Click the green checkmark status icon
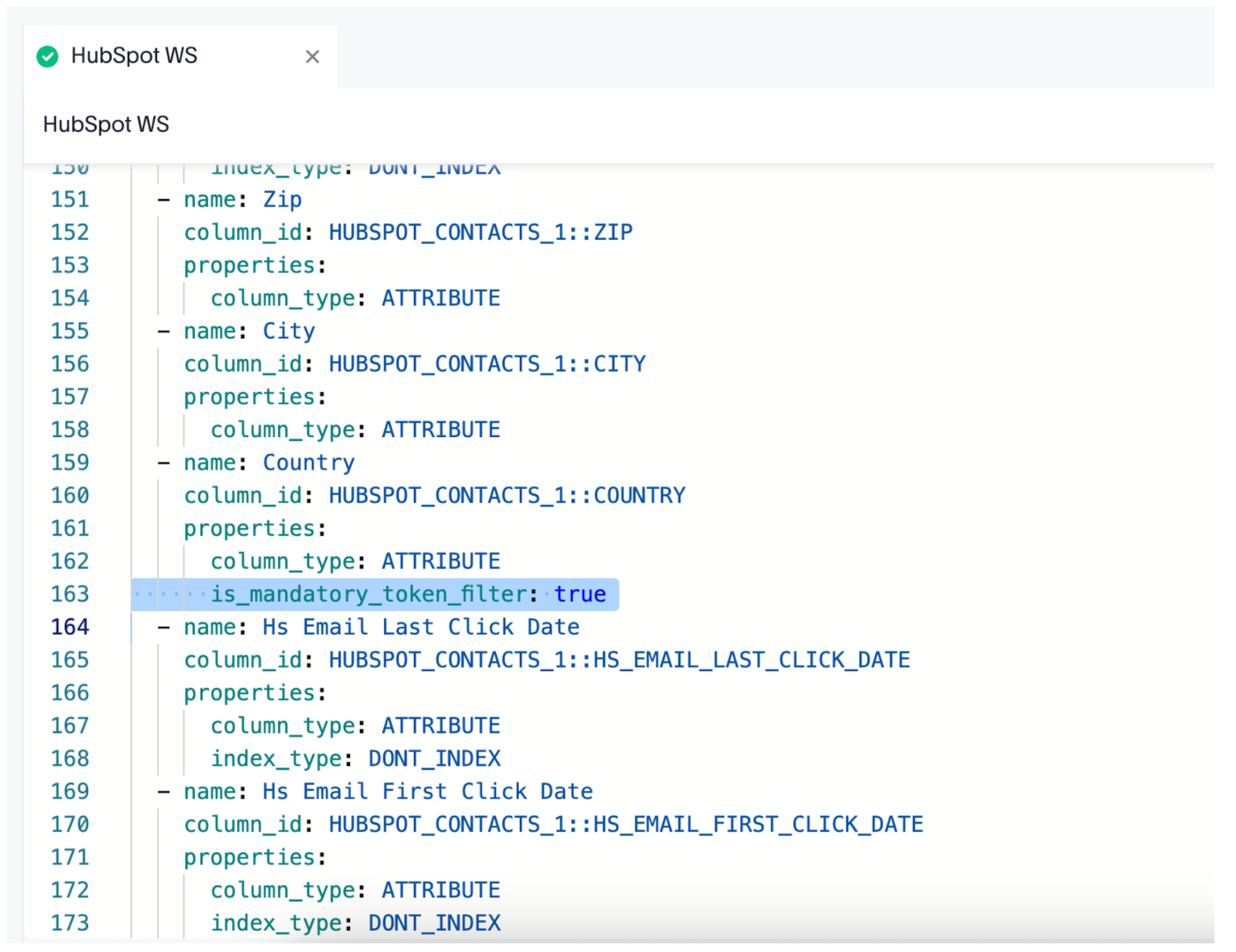This screenshot has height=952, width=1236. (47, 56)
